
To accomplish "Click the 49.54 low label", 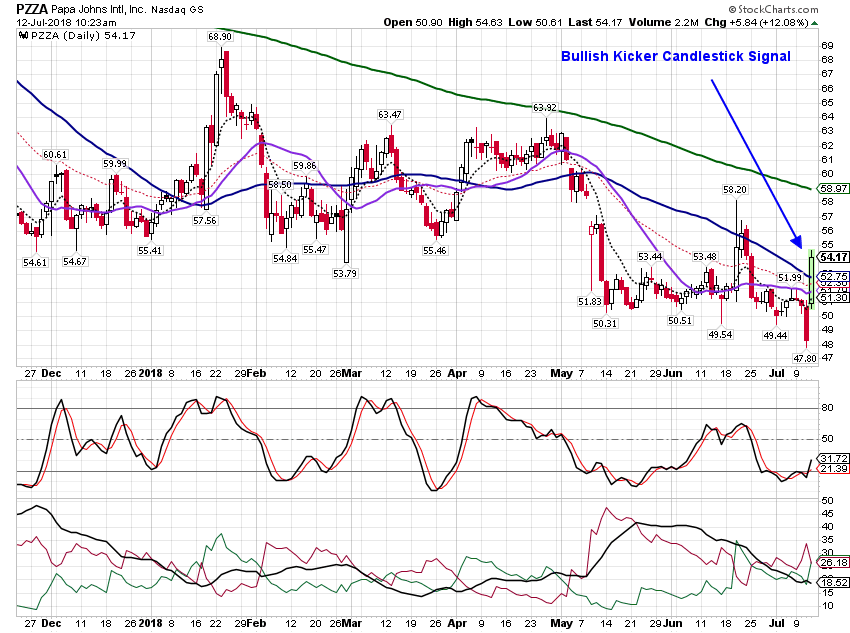I will click(x=720, y=334).
